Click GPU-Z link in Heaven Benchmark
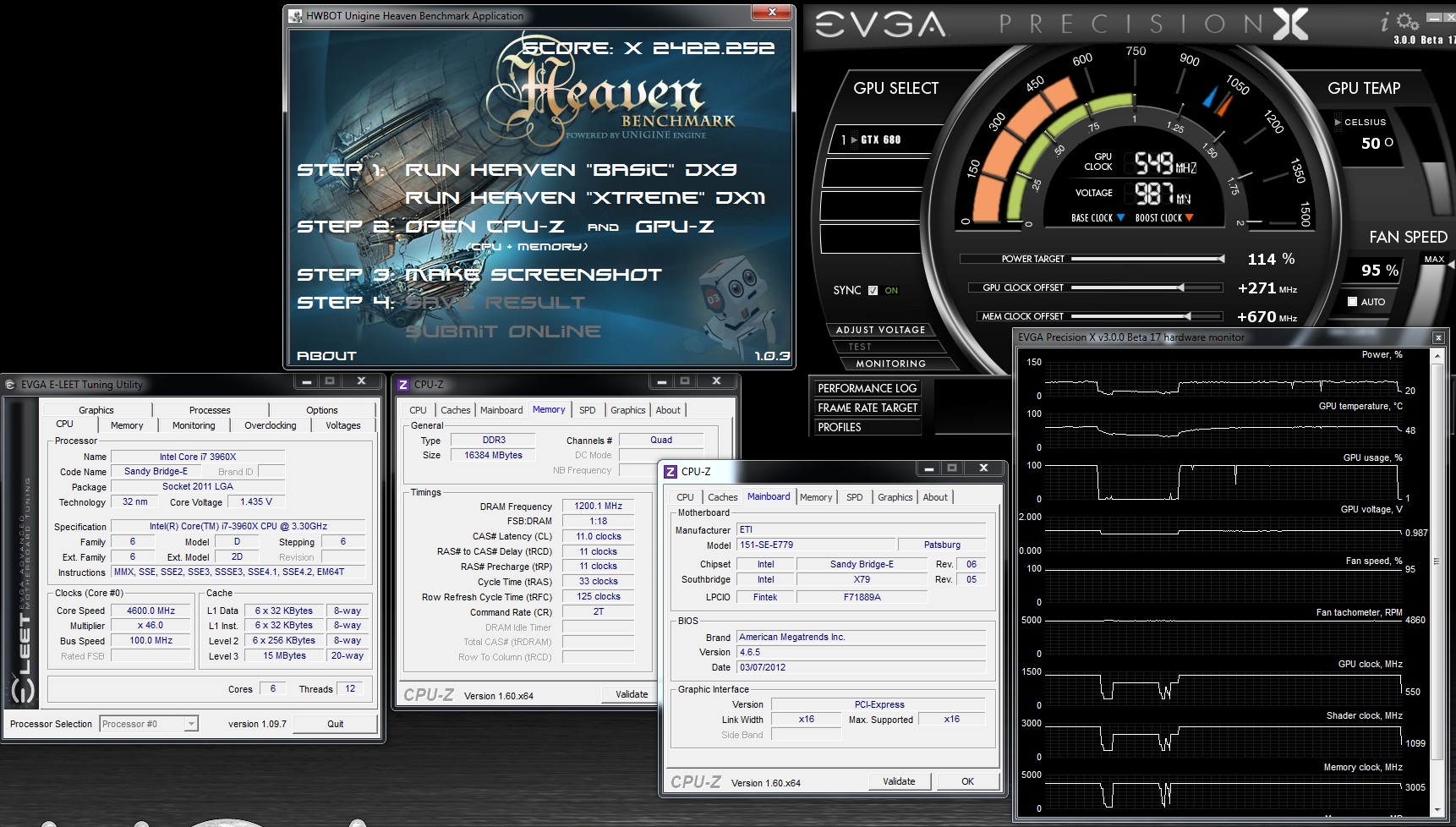Viewport: 1456px width, 827px height. tap(674, 227)
